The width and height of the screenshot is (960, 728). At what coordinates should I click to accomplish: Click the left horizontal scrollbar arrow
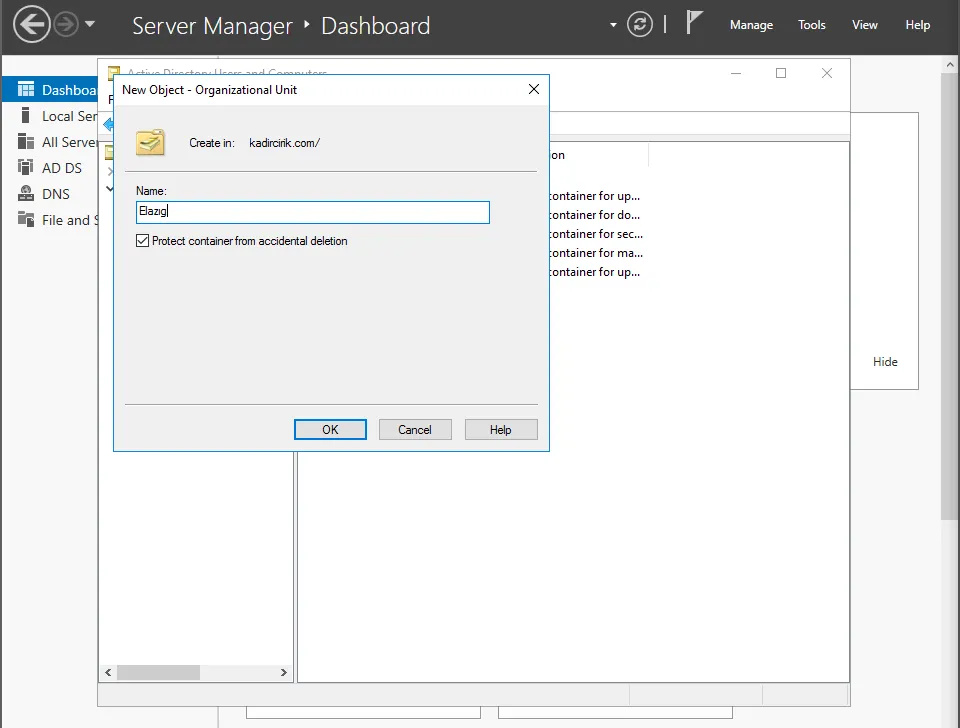click(x=108, y=672)
